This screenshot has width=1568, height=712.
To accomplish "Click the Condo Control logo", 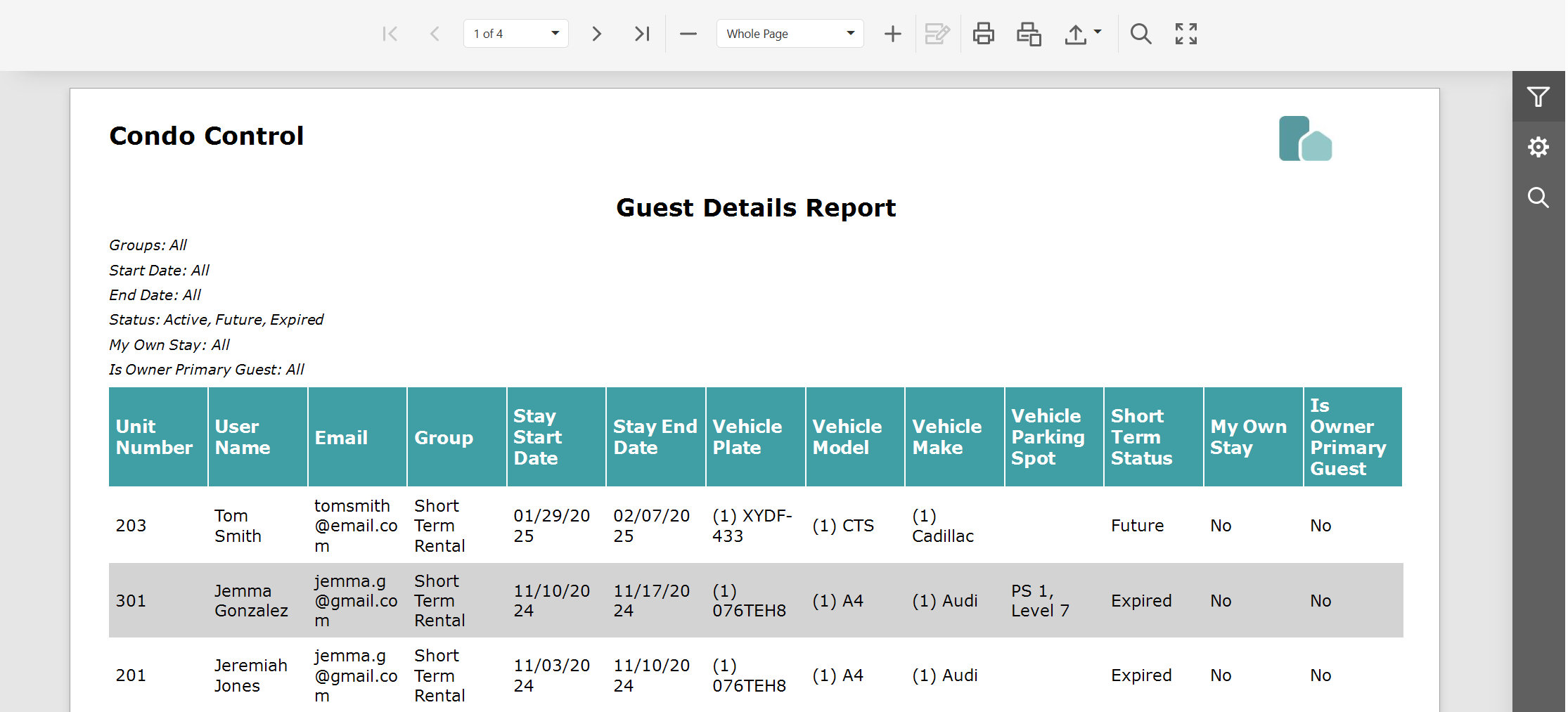I will pyautogui.click(x=1305, y=138).
